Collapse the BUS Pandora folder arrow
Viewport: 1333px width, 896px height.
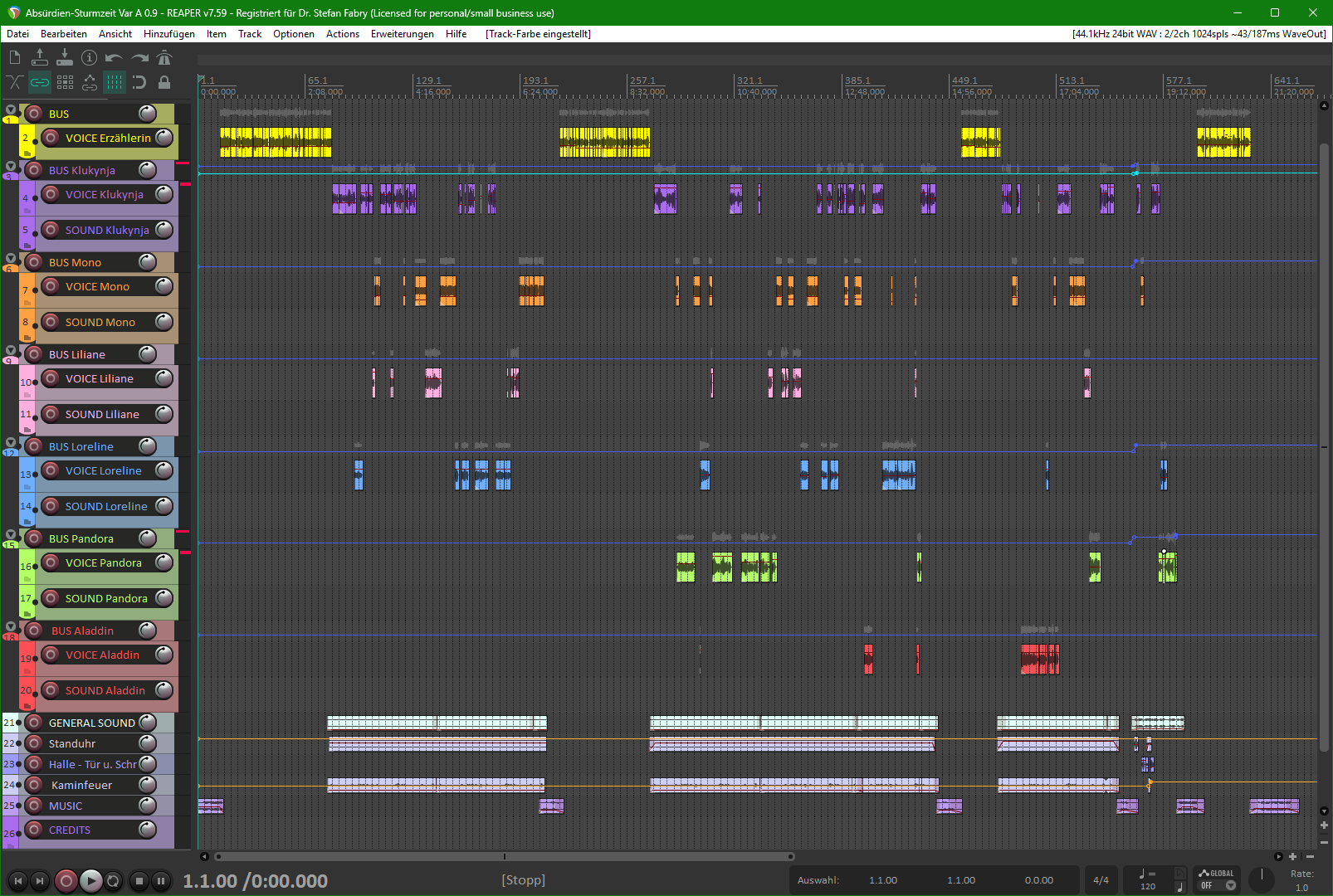click(x=11, y=535)
